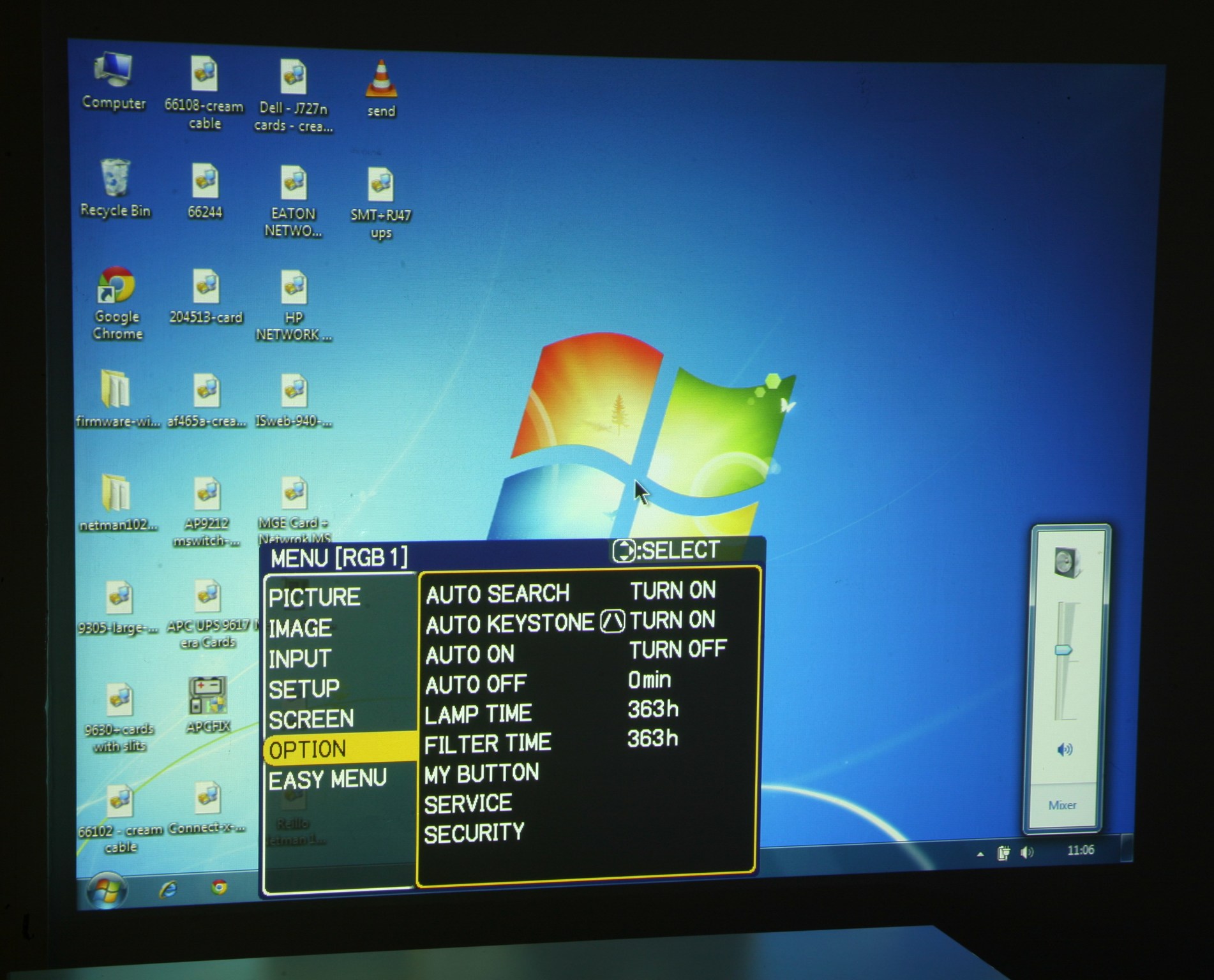Open the SERVICE option
Viewport: 1214px width, 980px height.
[467, 805]
